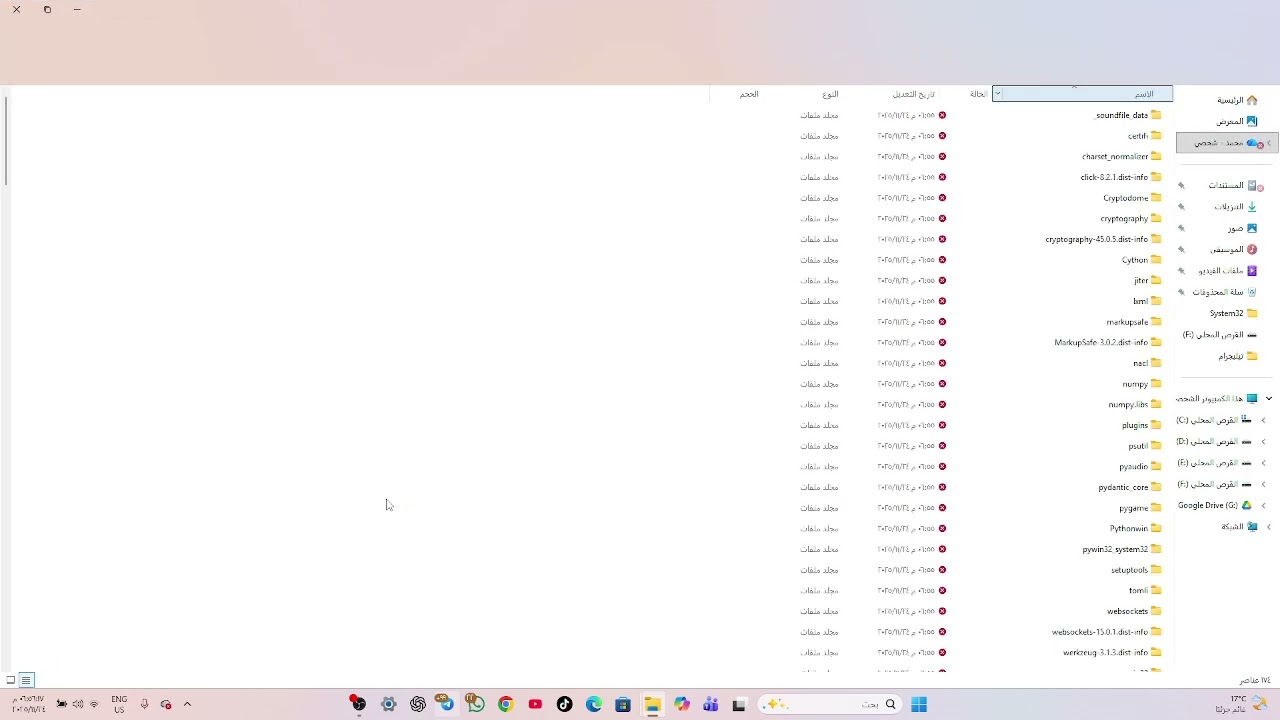
Task: Select the pygame folder icon
Action: (1156, 508)
